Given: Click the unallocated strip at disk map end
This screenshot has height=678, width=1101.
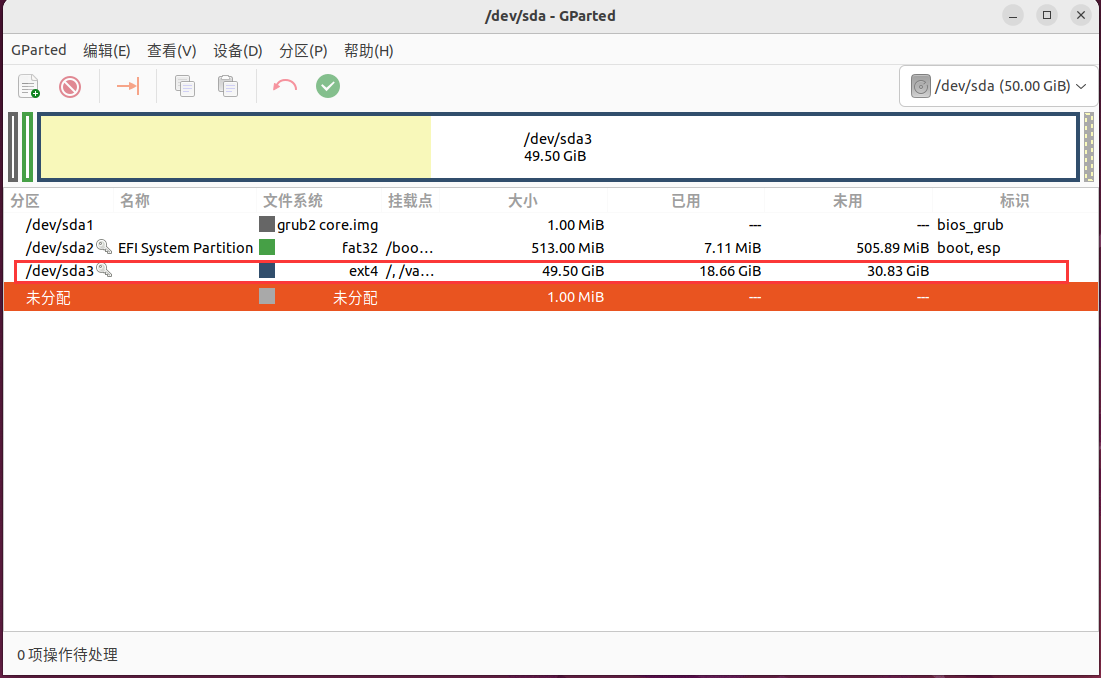Looking at the screenshot, I should 1088,147.
